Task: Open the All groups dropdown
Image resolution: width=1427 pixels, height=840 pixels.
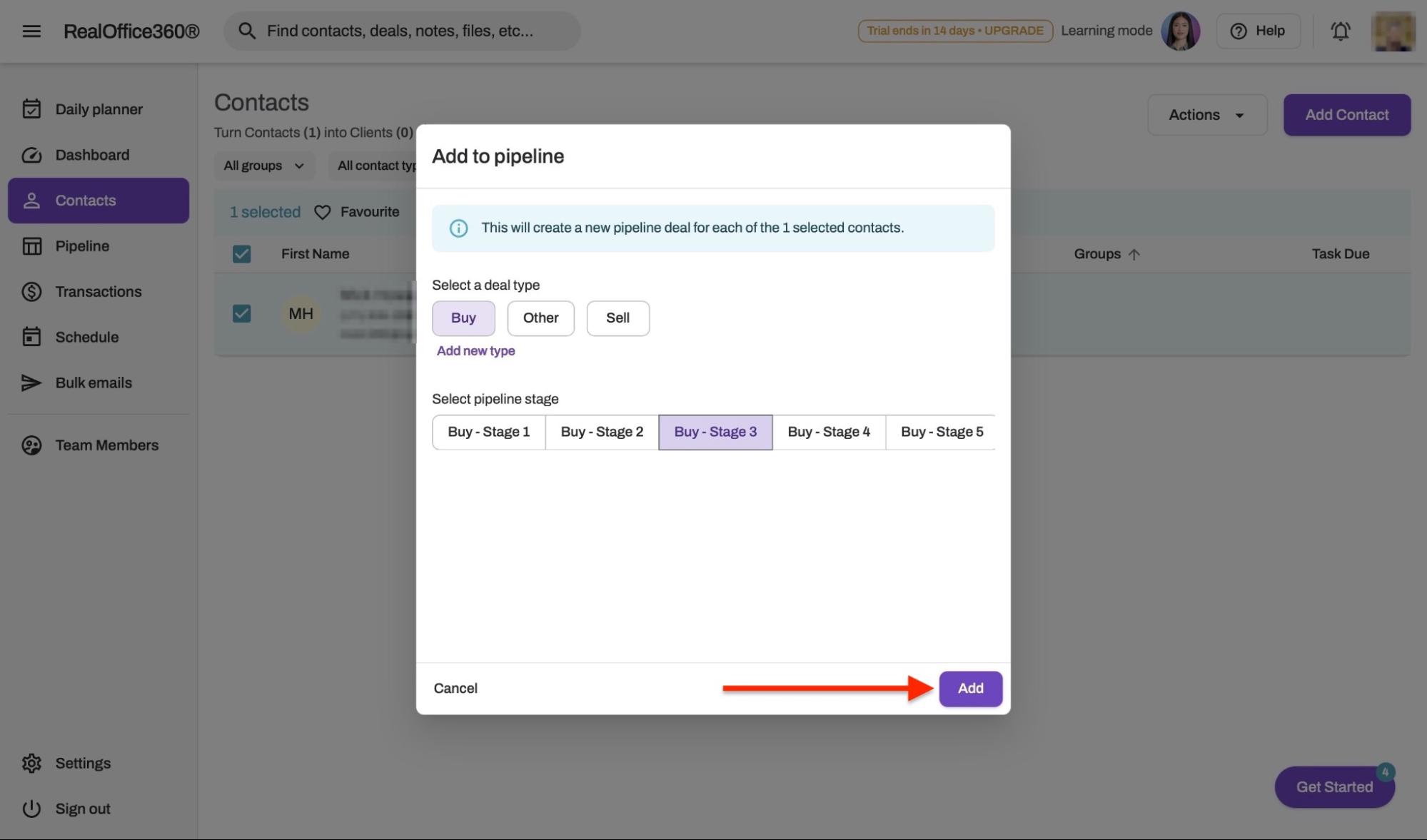Action: coord(263,166)
